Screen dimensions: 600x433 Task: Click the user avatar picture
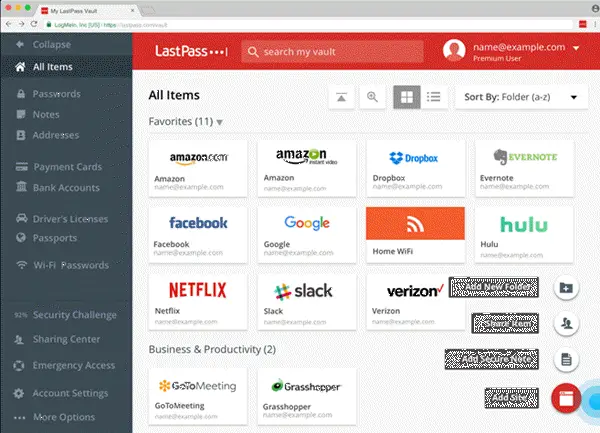pos(454,50)
